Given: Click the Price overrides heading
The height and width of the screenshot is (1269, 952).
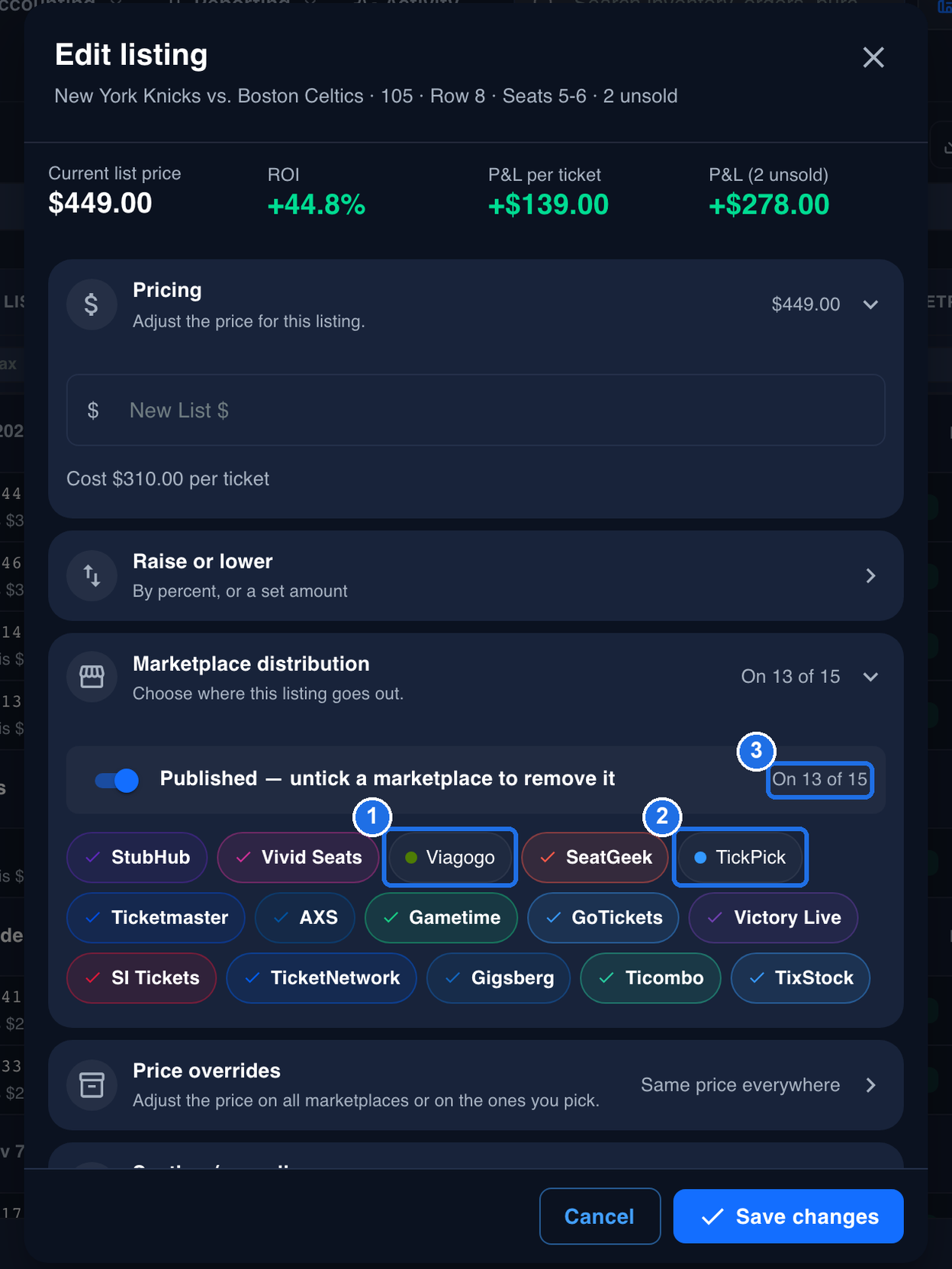Looking at the screenshot, I should click(x=207, y=1071).
